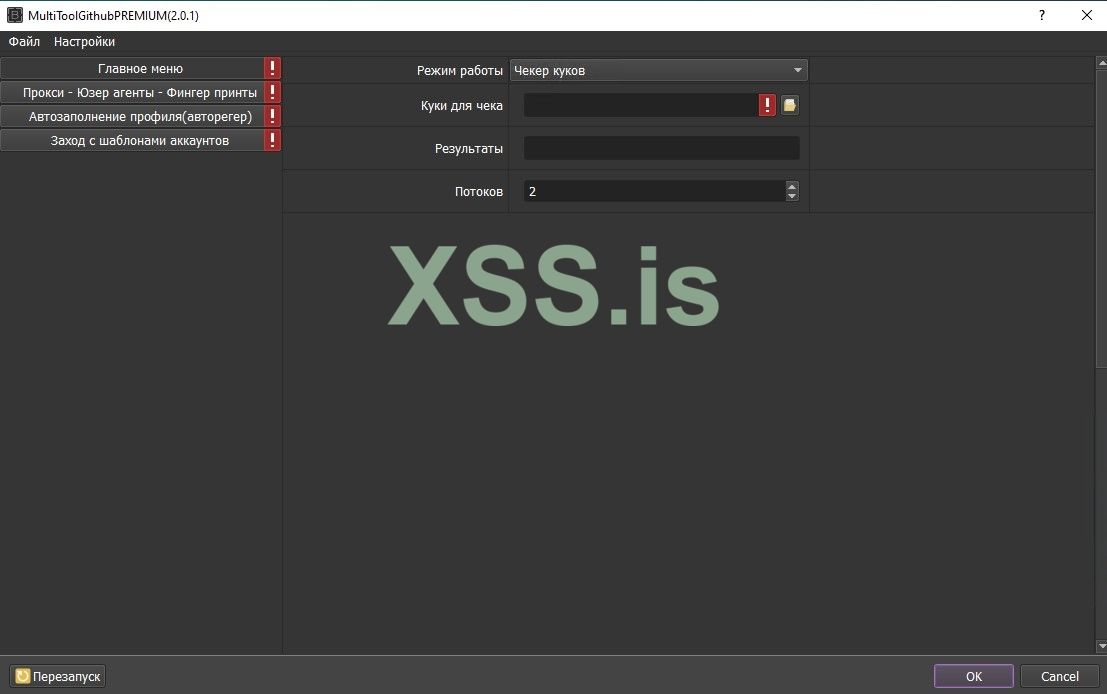This screenshot has width=1107, height=694.
Task: Open Прокси - Юзер агенты - Фингер принты section
Action: point(132,92)
